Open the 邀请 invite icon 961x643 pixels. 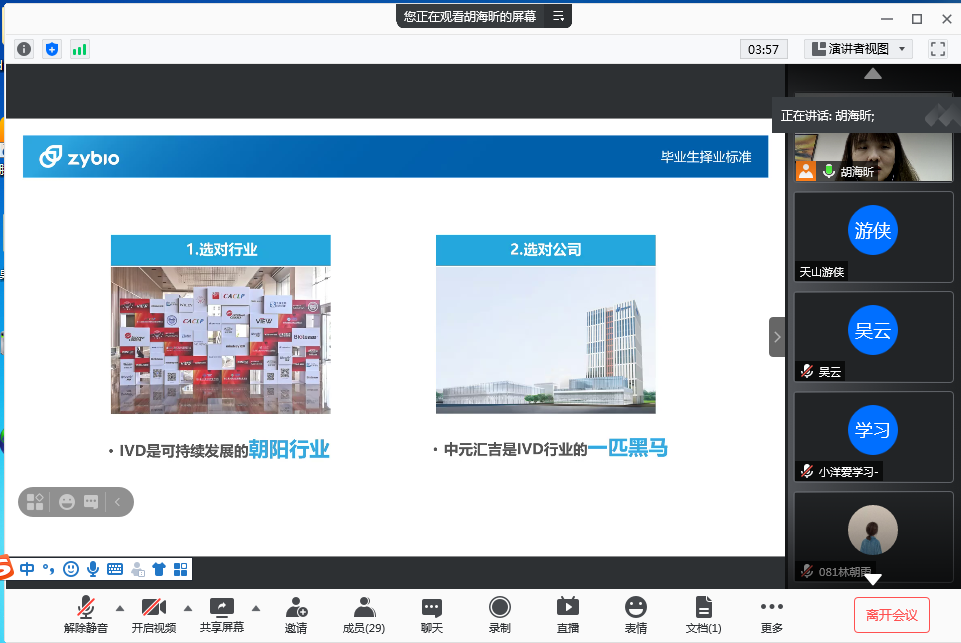pos(296,615)
